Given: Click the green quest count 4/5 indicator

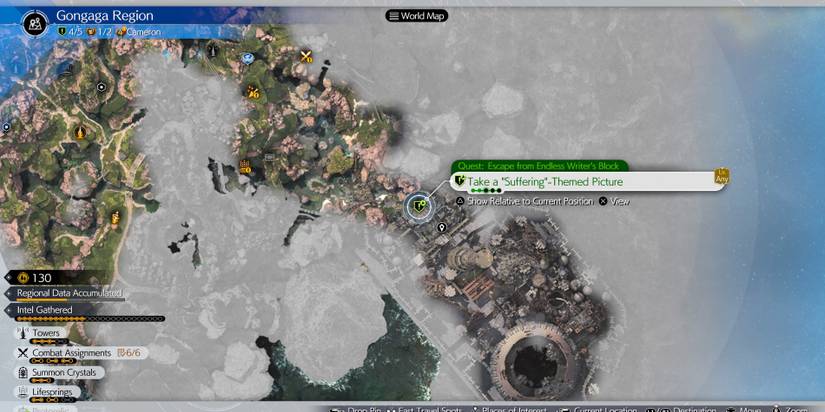Looking at the screenshot, I should 71,31.
